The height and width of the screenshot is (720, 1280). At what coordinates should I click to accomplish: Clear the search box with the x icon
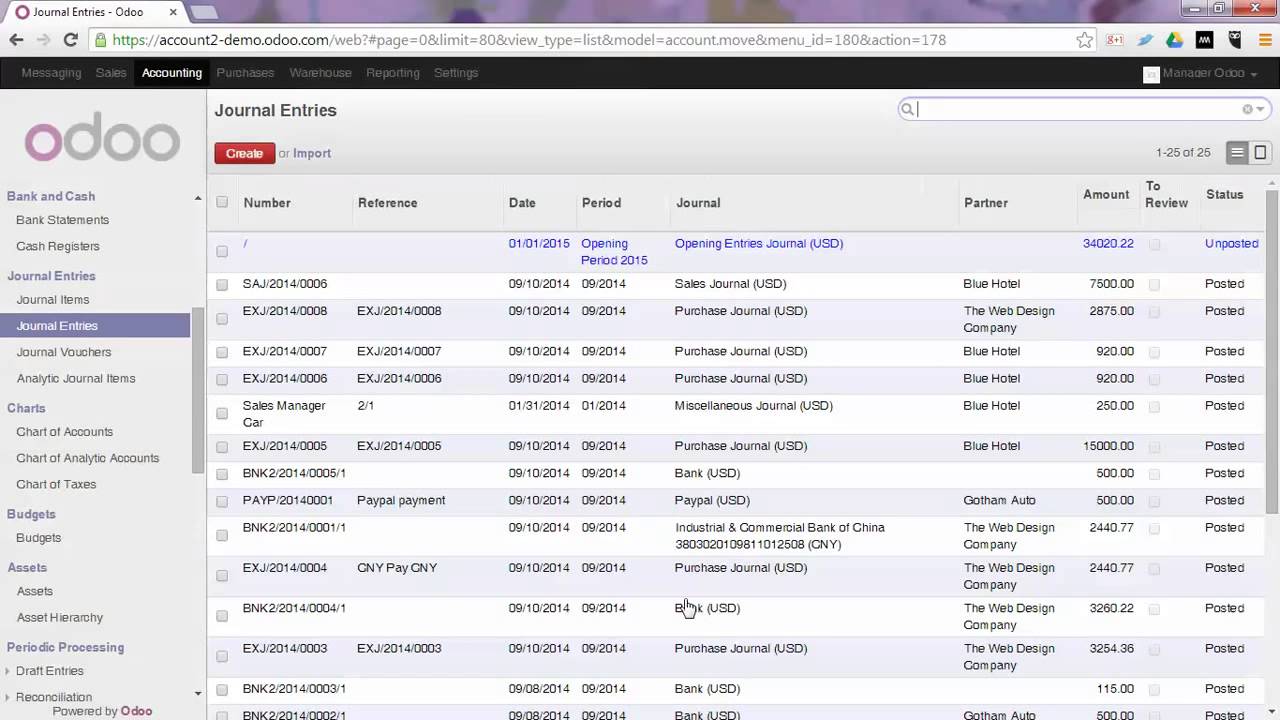1247,110
